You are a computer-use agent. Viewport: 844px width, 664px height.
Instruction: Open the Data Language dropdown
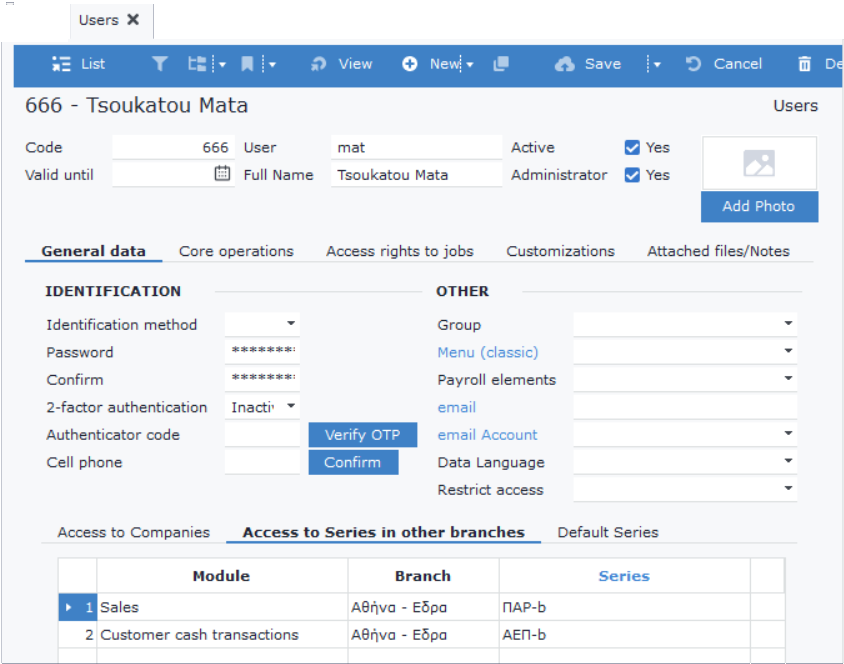tap(788, 461)
